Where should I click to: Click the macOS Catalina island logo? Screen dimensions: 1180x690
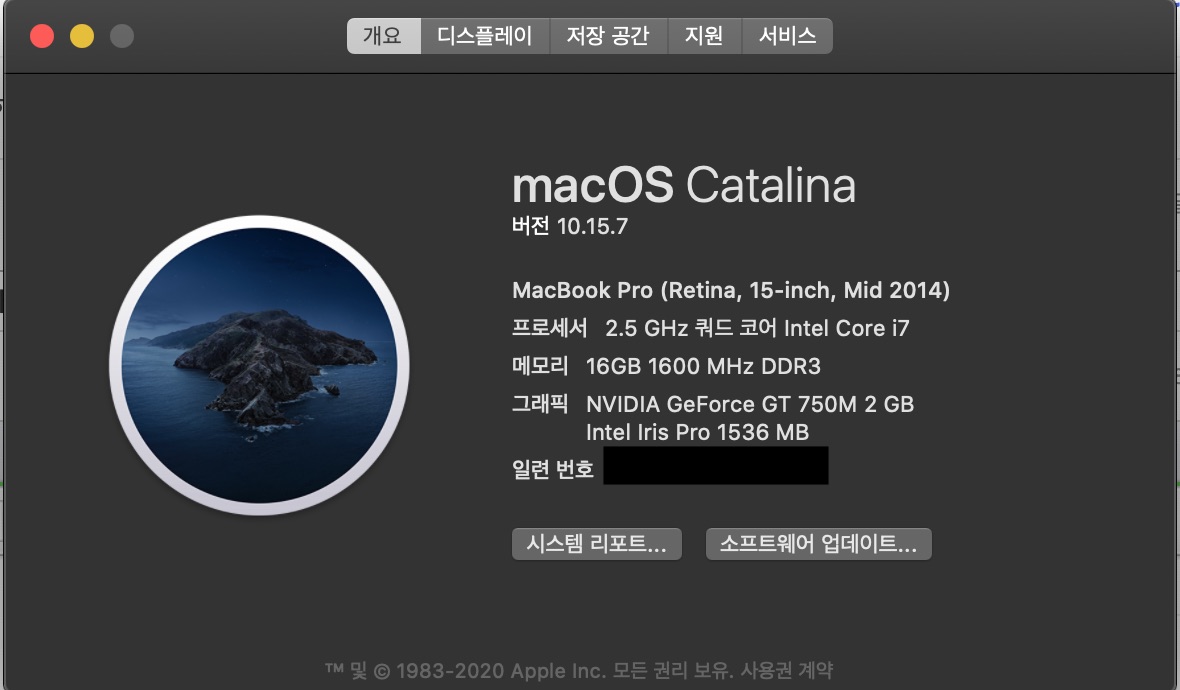click(x=260, y=366)
